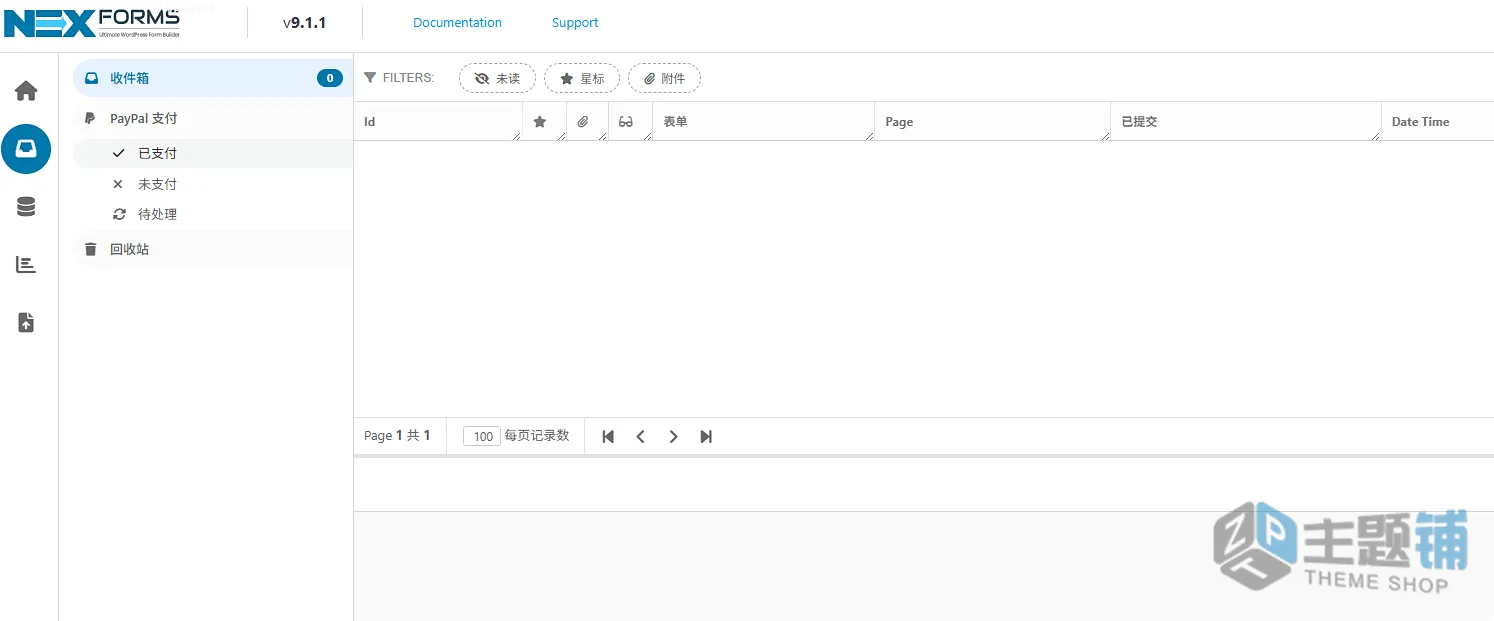1494x621 pixels.
Task: Go to the first page of entries
Action: coord(608,436)
